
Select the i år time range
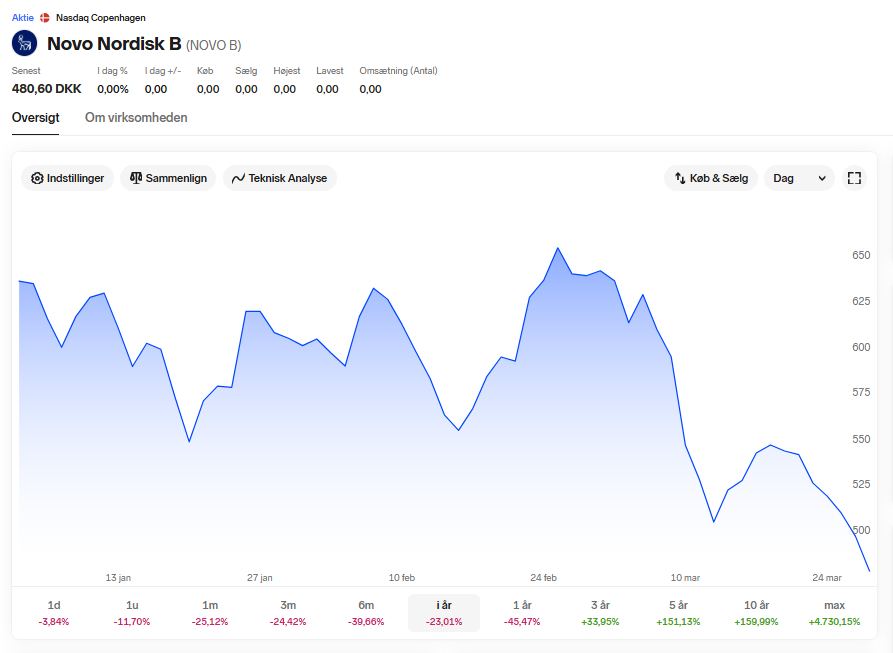pos(444,613)
